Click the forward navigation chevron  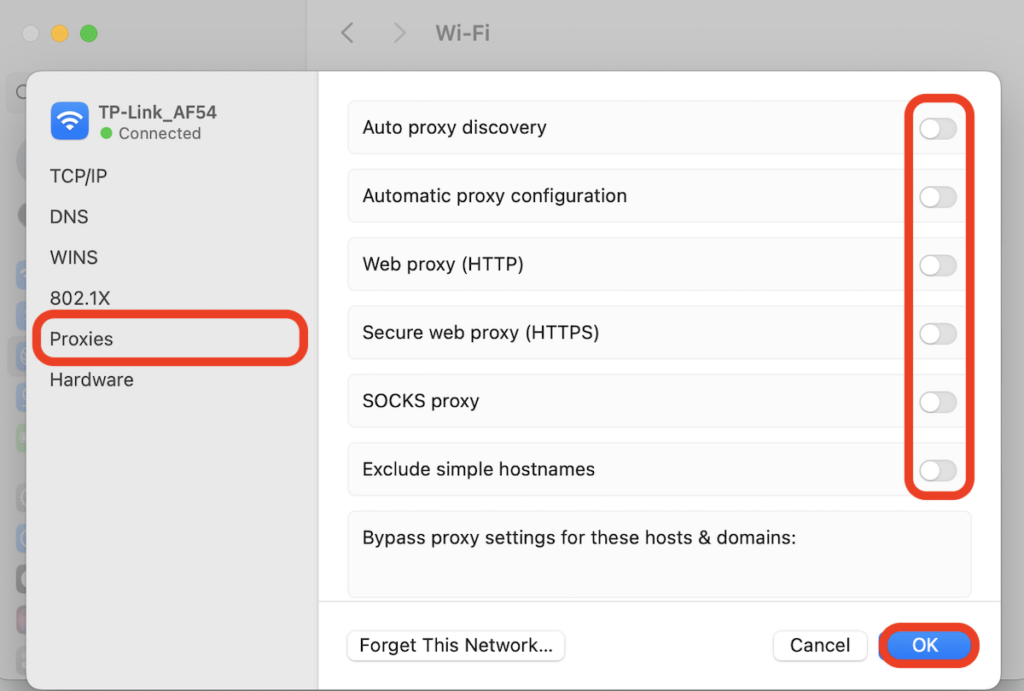click(x=399, y=33)
